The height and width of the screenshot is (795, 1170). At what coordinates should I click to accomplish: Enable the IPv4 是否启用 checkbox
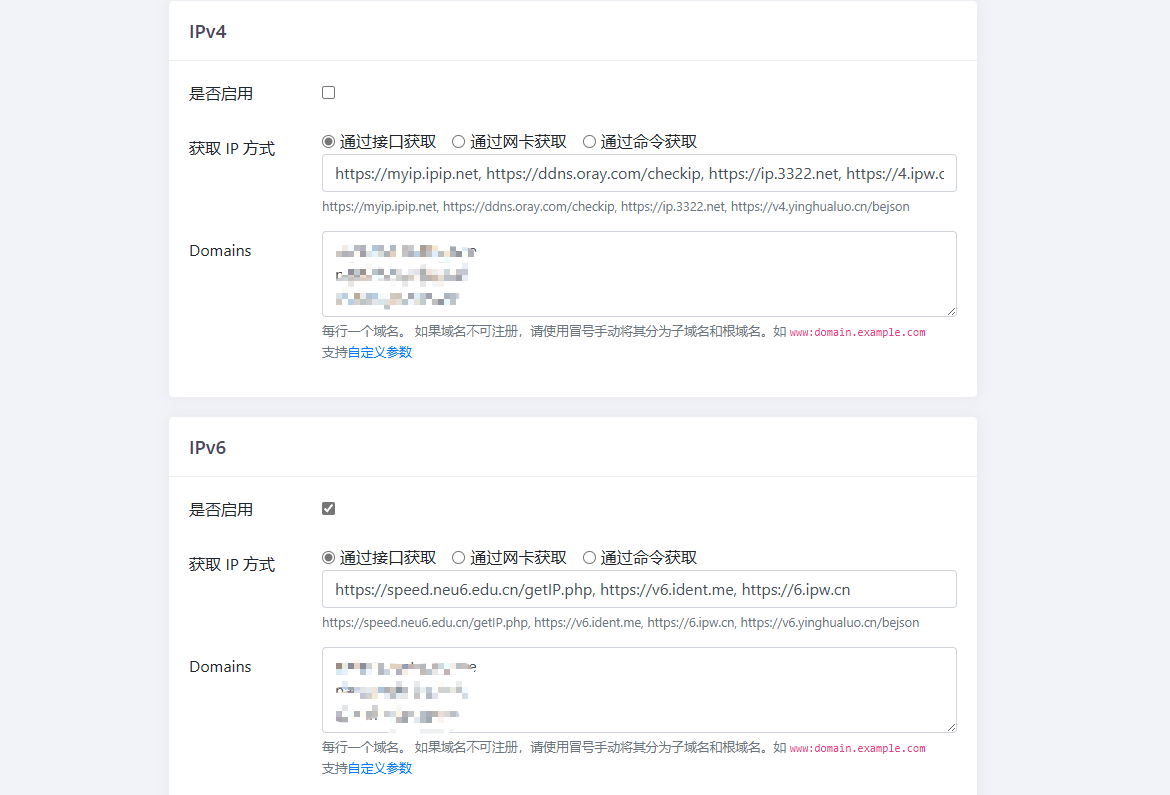tap(328, 93)
